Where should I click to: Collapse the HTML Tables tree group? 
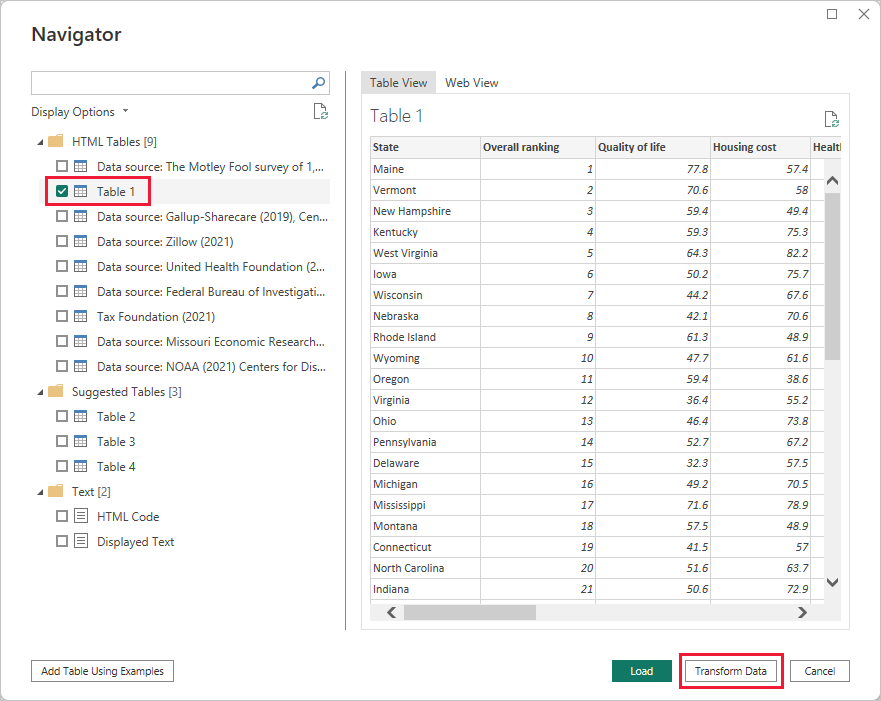pyautogui.click(x=39, y=142)
